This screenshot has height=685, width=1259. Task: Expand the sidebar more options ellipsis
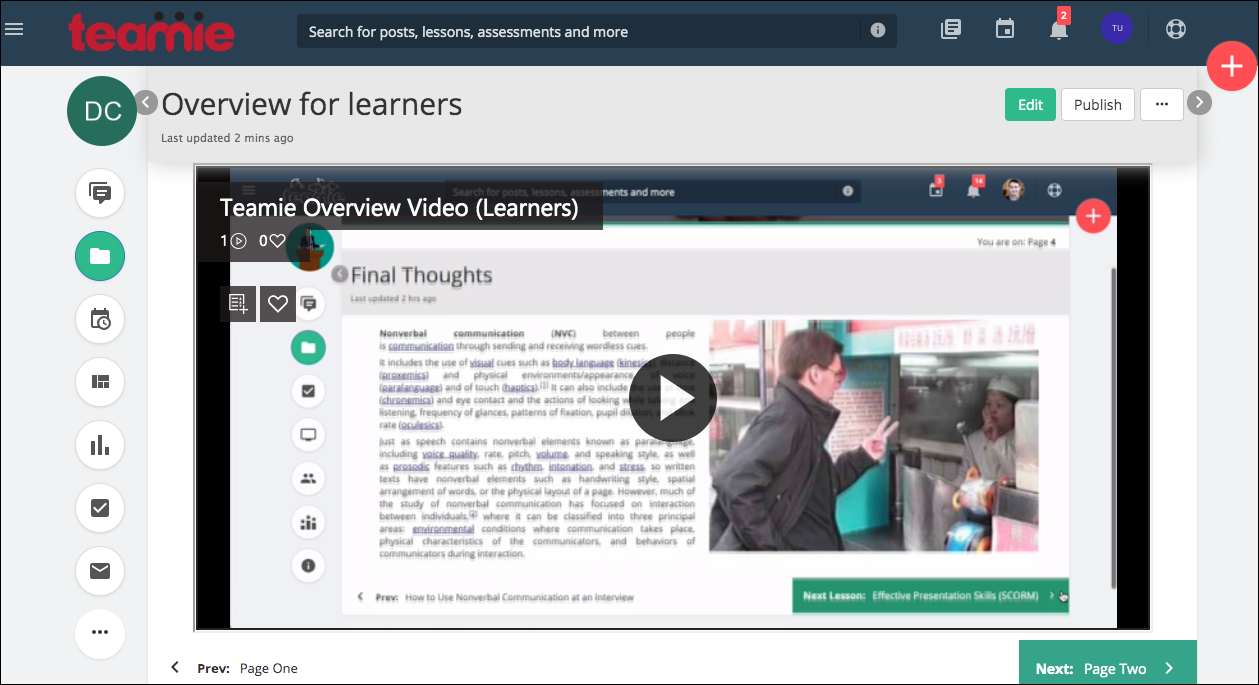click(100, 633)
